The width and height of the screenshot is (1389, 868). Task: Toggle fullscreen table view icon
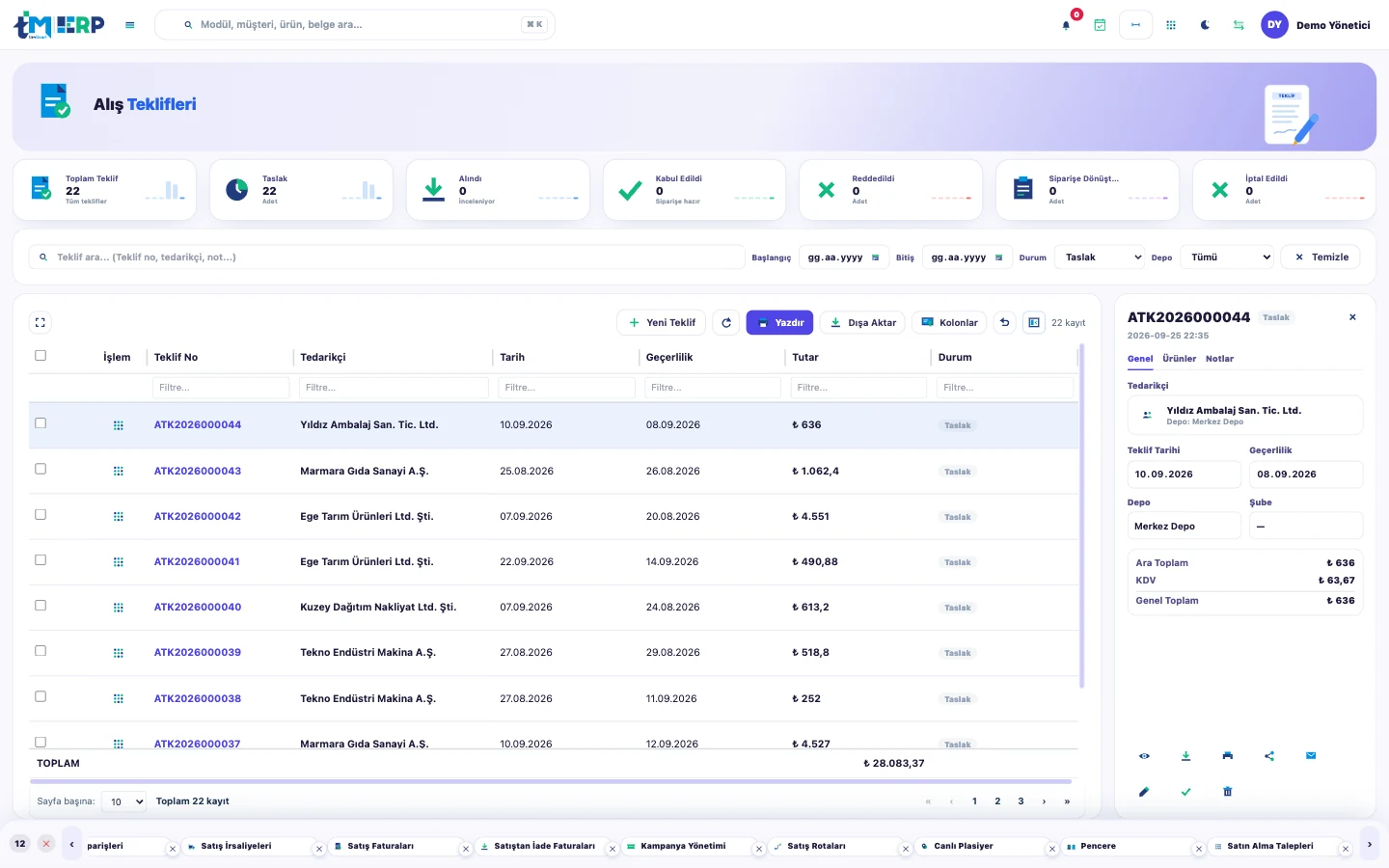click(x=41, y=323)
